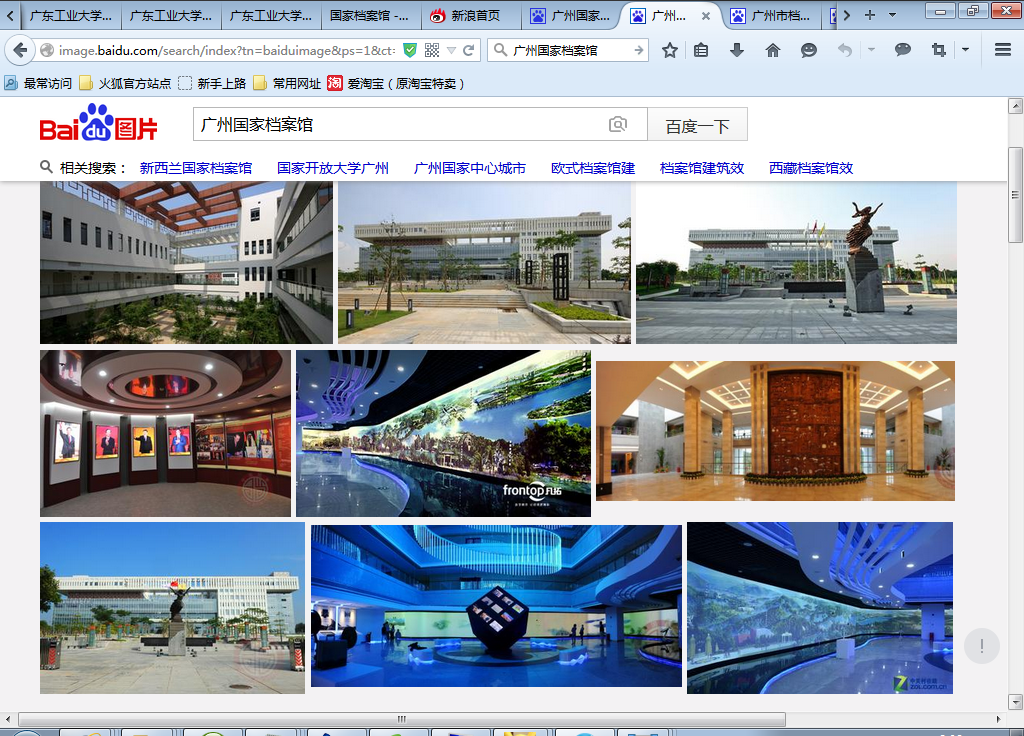
Task: Click the Baidu 图片 logo
Action: point(99,125)
